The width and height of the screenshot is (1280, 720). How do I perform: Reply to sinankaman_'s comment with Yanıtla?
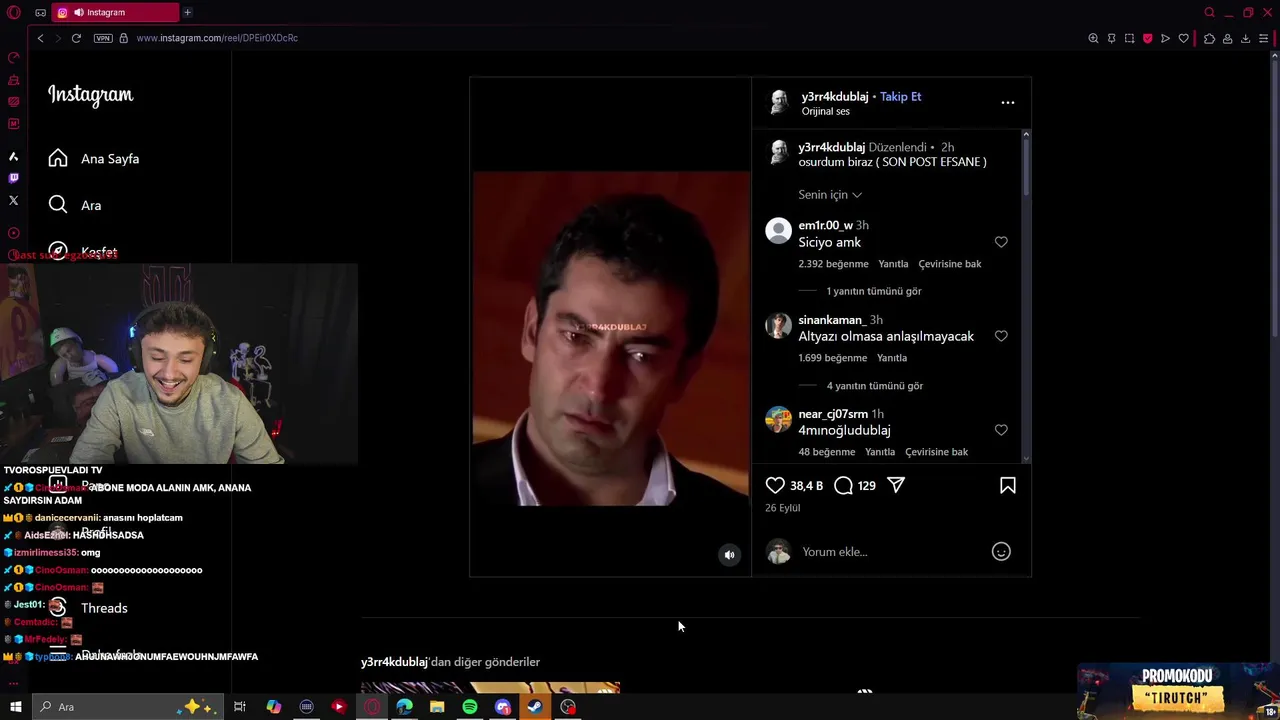(892, 358)
